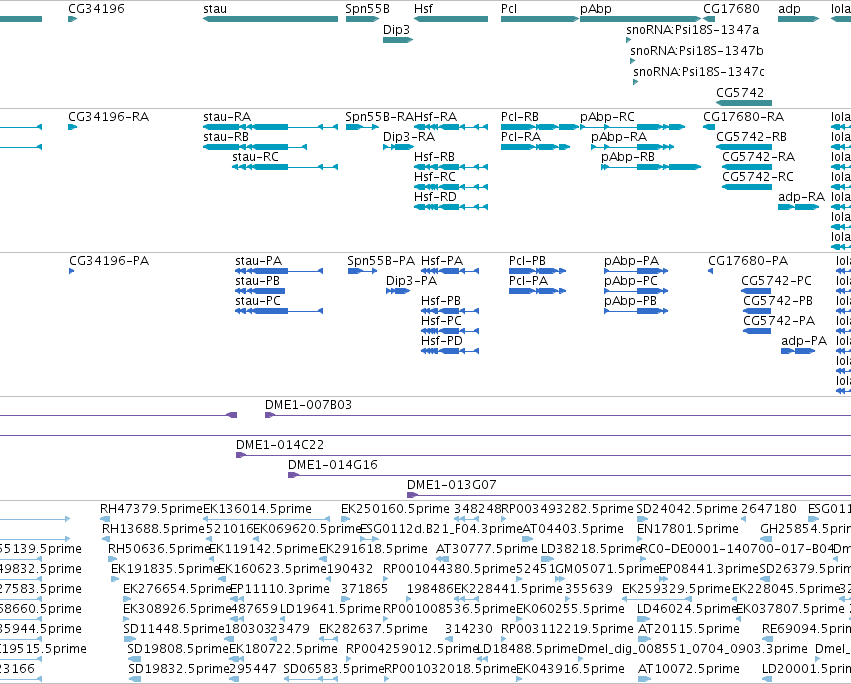
Task: Click the Dip3 gene glyph
Action: [398, 40]
